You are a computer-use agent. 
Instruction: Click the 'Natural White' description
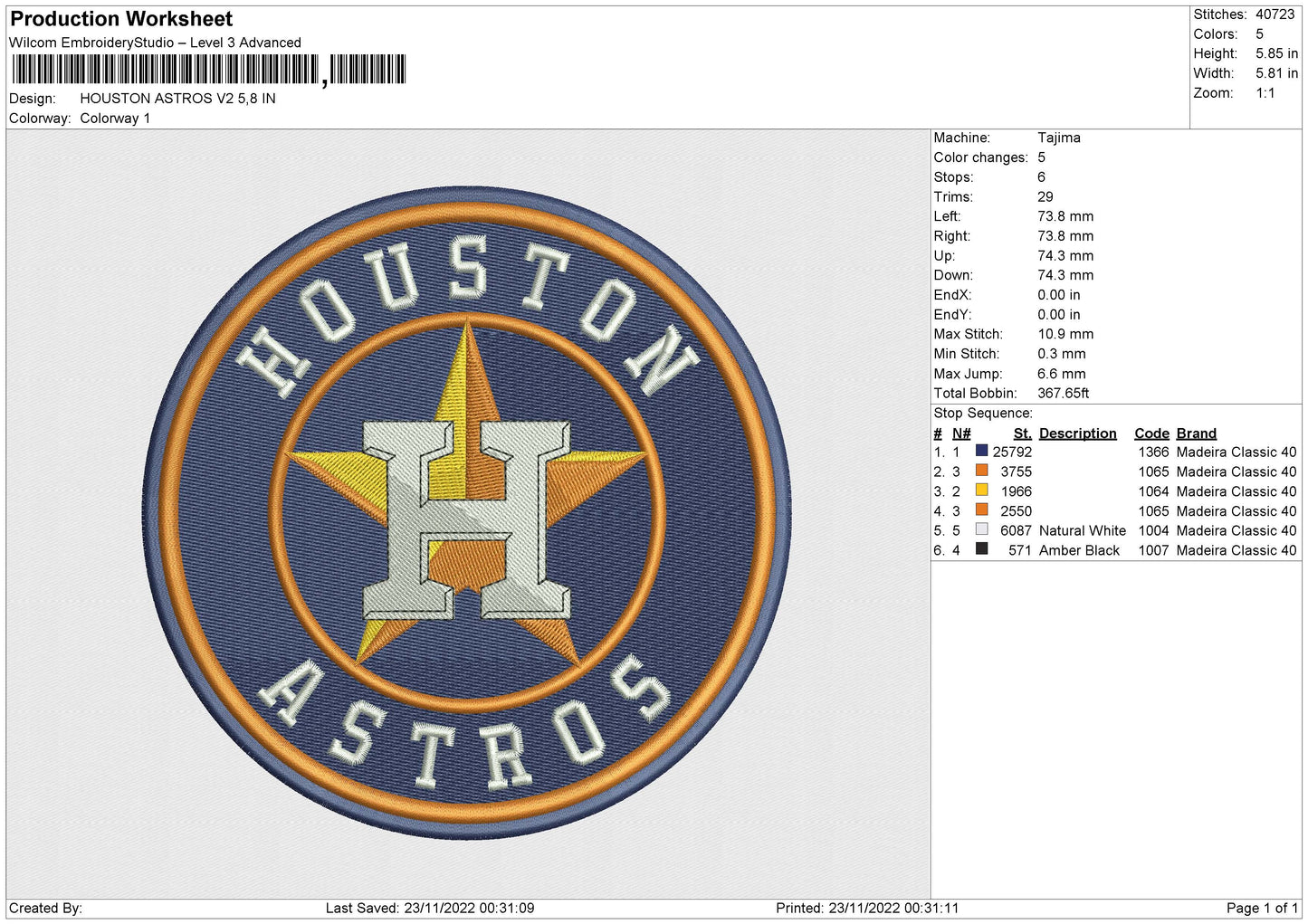(x=1083, y=531)
